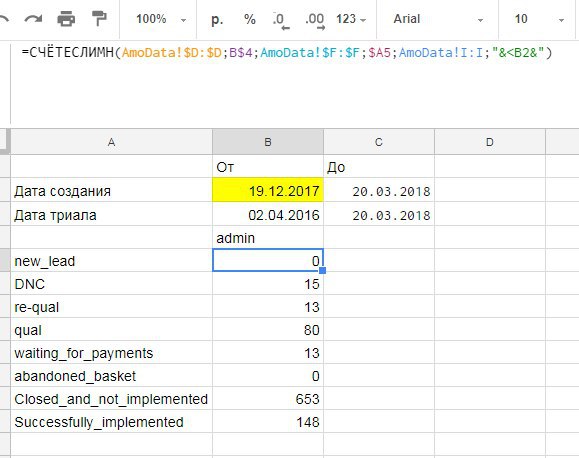579x458 pixels.
Task: Select the waiting_for_payments value 13
Action: pyautogui.click(x=268, y=352)
